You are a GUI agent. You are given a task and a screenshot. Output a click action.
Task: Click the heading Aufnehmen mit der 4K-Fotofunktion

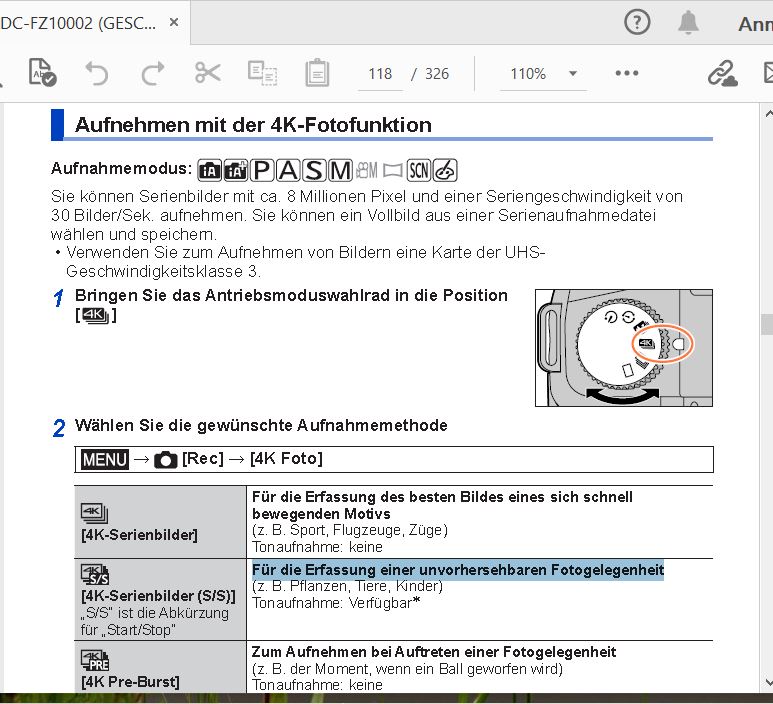point(253,125)
